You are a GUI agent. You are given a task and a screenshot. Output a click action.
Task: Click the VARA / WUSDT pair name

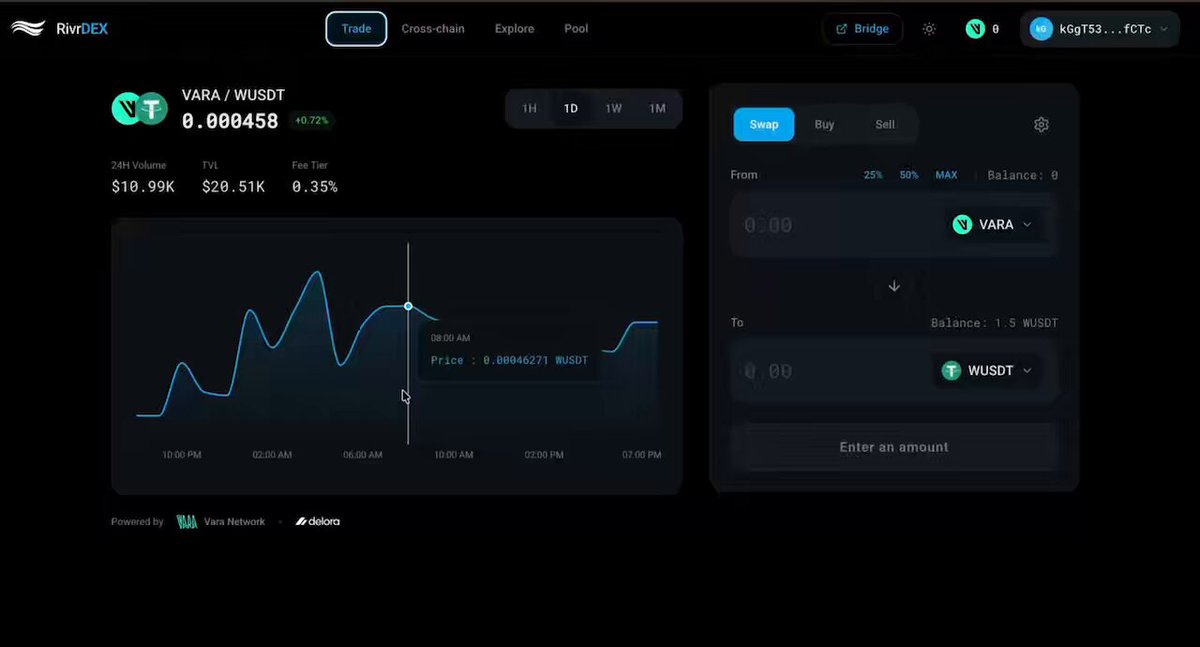pyautogui.click(x=233, y=95)
